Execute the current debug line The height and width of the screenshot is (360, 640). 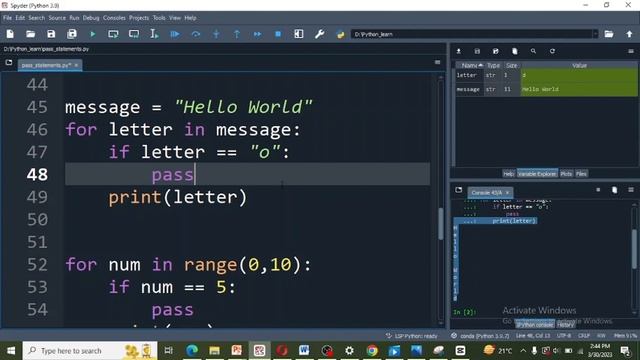(196, 34)
